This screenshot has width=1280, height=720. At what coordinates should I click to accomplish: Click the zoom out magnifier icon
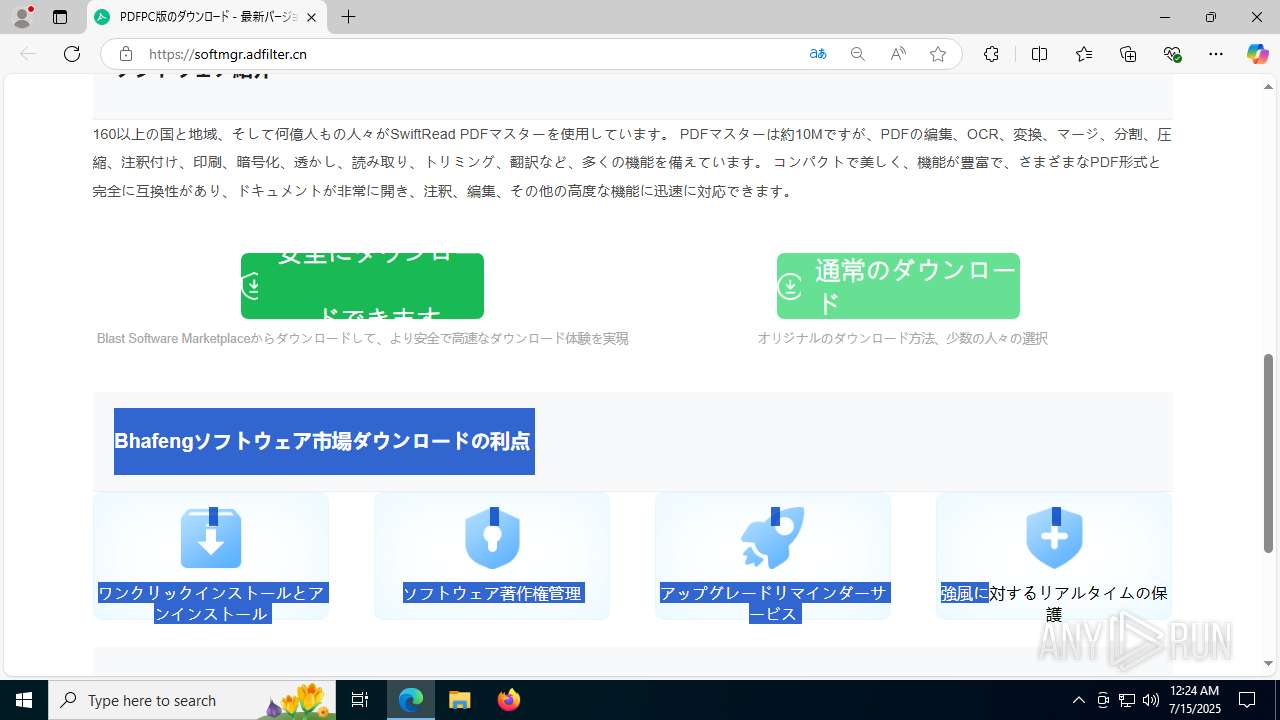pos(857,54)
